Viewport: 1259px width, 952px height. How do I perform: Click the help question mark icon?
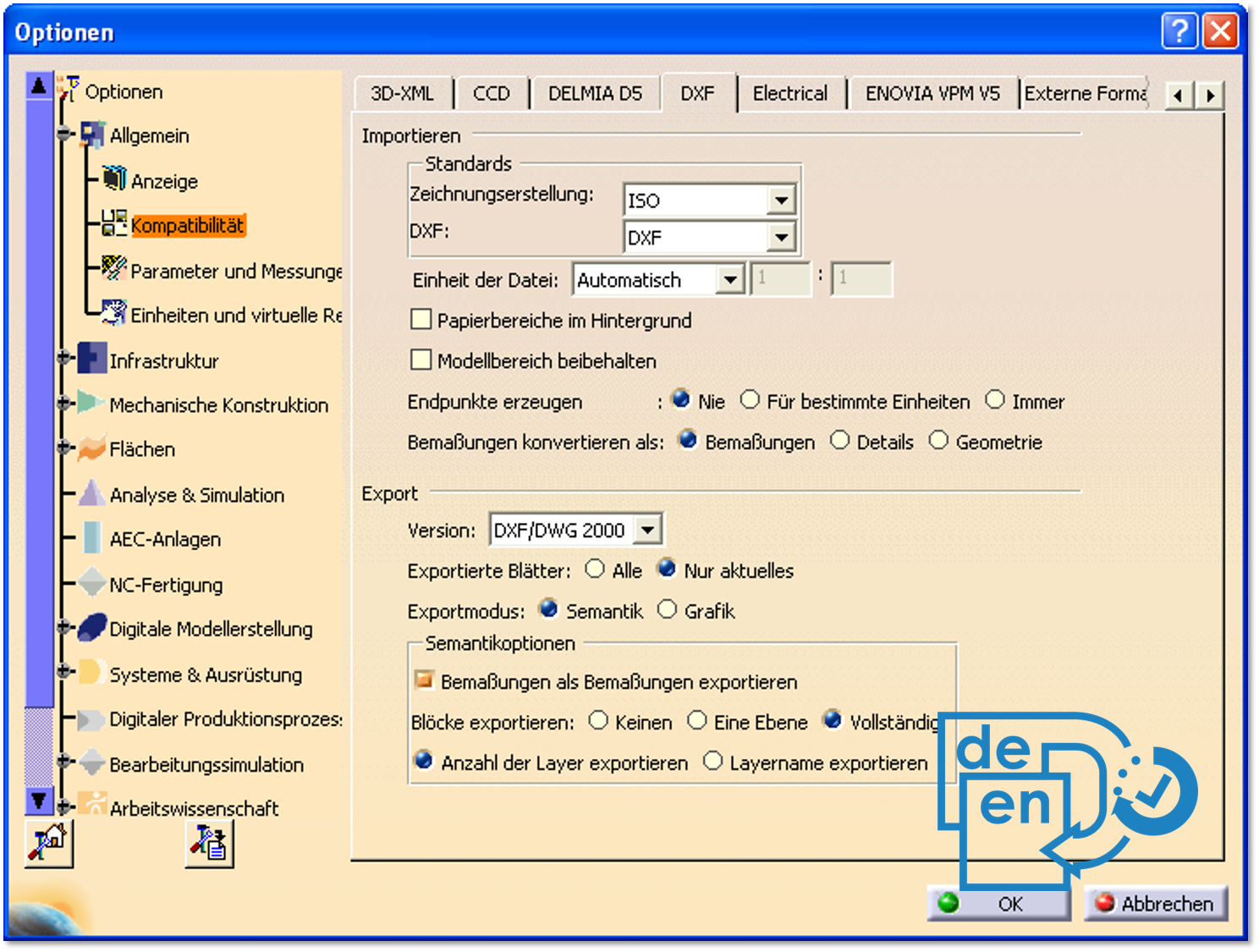[1179, 32]
